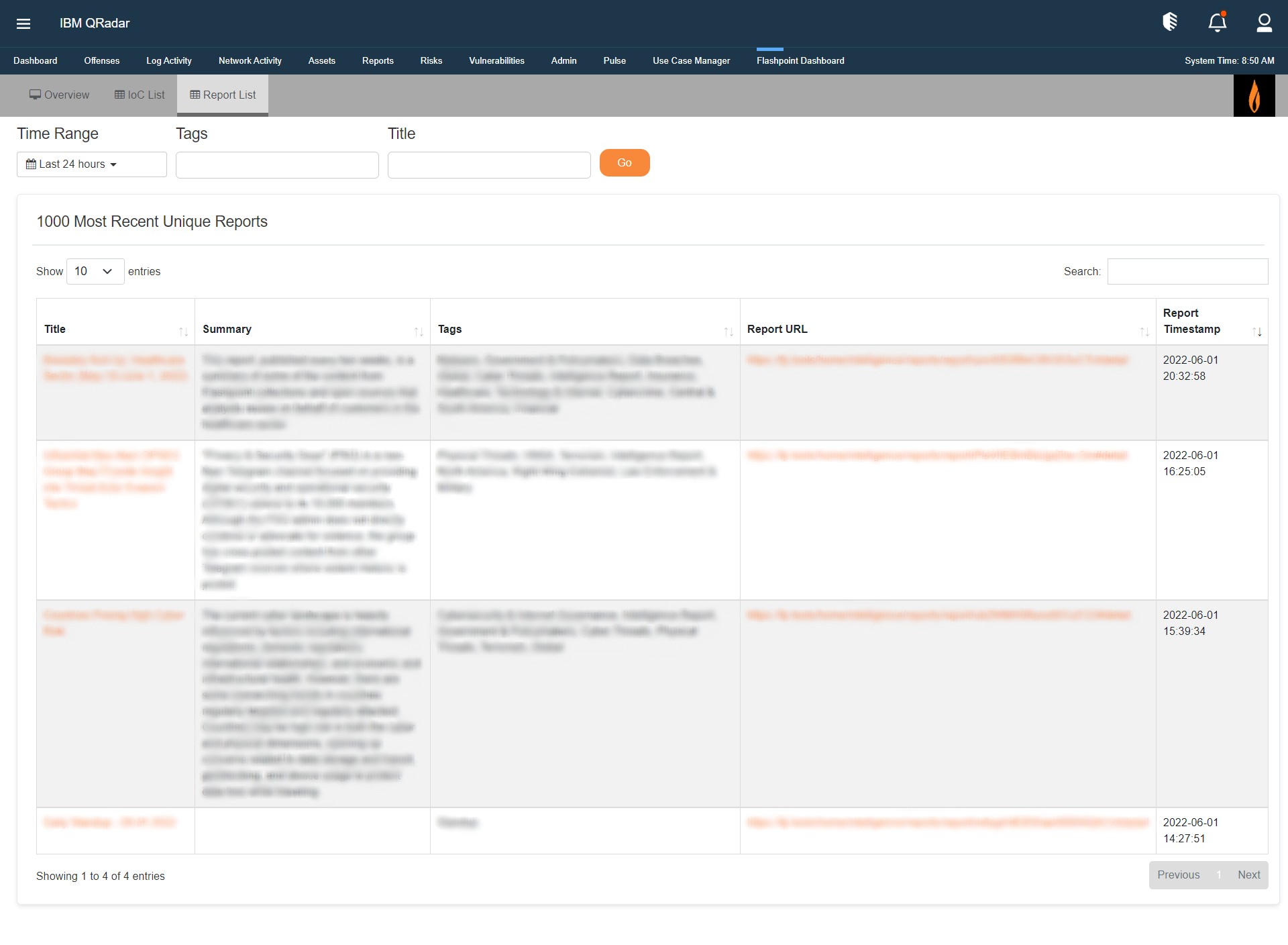Open Use Case Manager
Viewport: 1288px width, 945px height.
click(x=691, y=60)
